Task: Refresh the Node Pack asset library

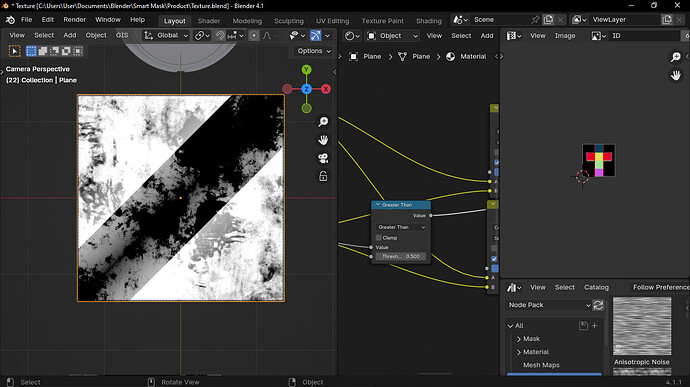Action: point(598,305)
